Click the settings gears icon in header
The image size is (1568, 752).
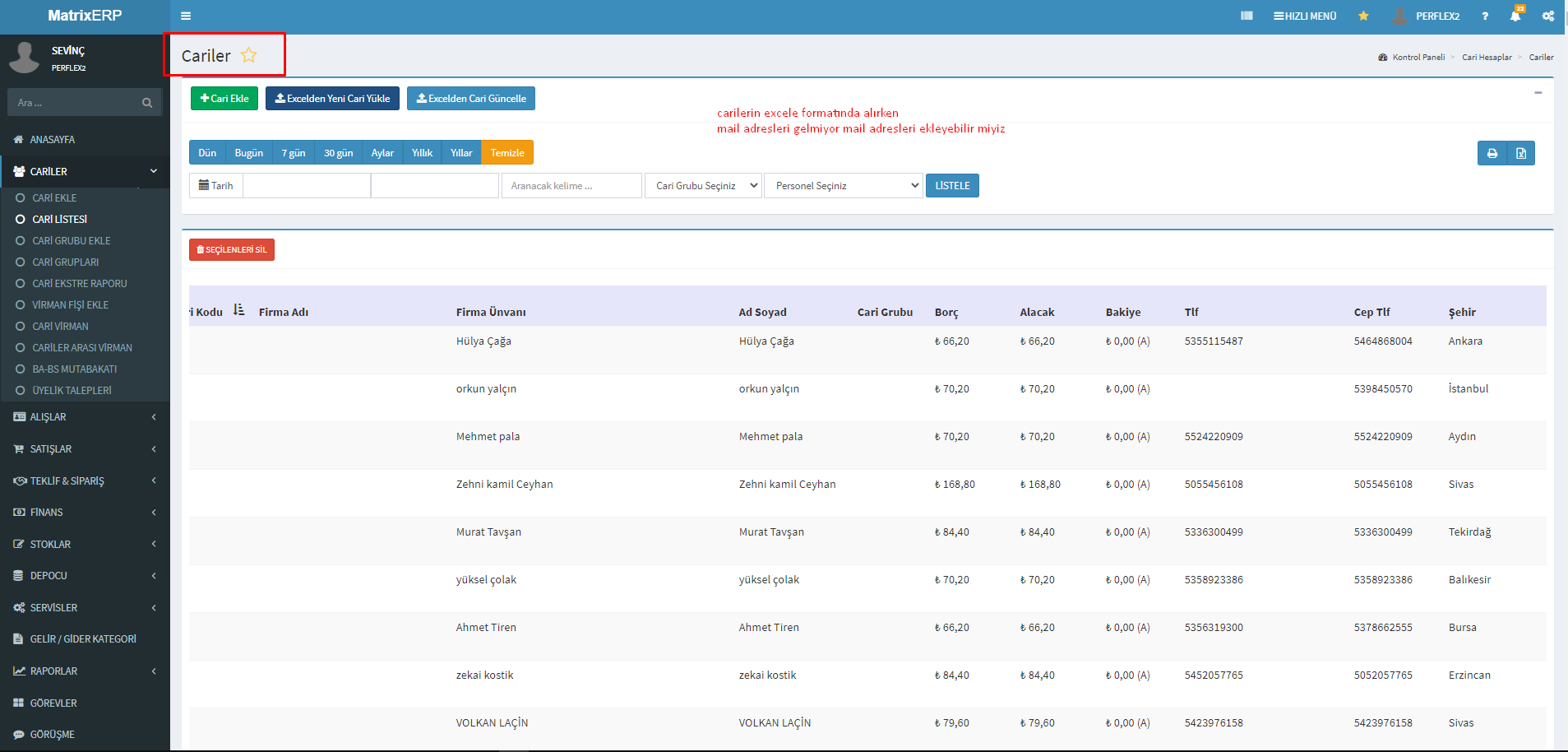[x=1547, y=16]
